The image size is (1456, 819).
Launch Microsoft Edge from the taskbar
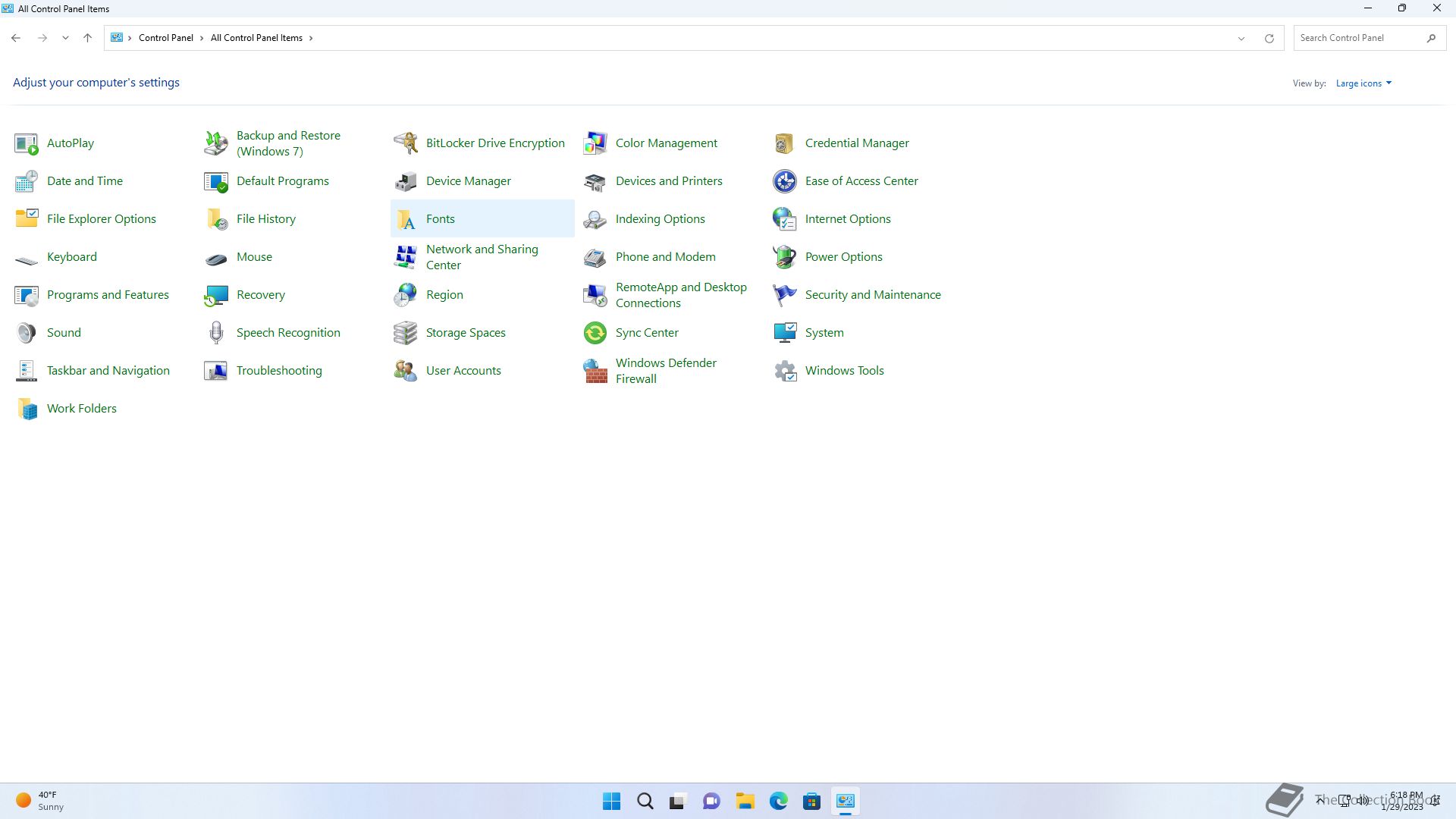[x=778, y=802]
